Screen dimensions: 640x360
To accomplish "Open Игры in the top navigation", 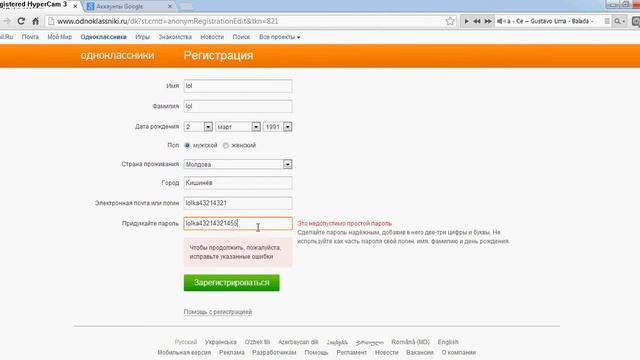I will tap(142, 37).
